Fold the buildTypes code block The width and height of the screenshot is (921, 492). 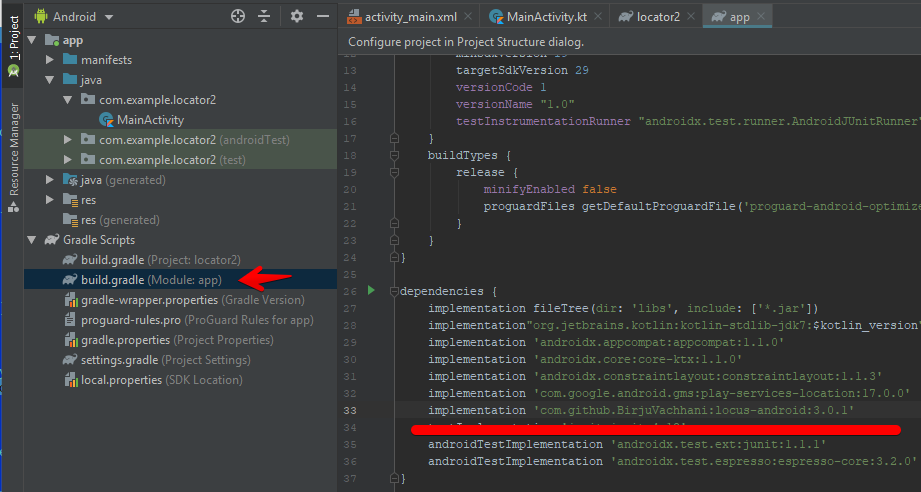[395, 155]
